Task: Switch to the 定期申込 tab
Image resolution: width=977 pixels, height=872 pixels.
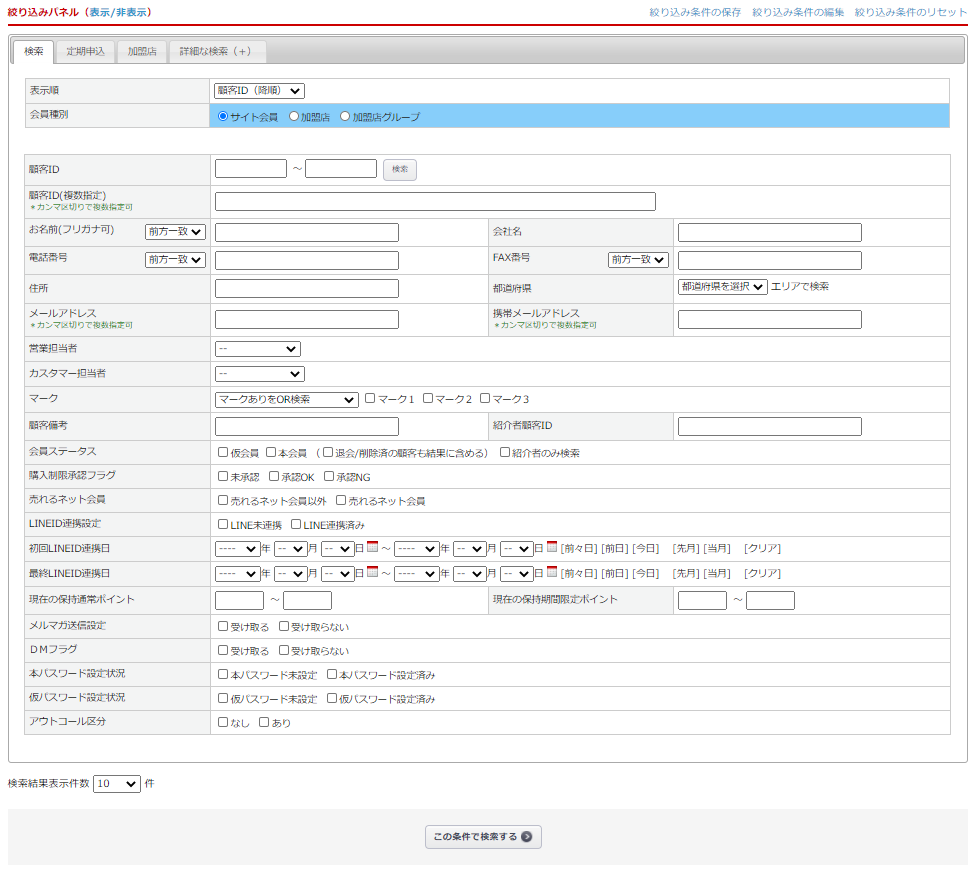Action: [x=86, y=51]
